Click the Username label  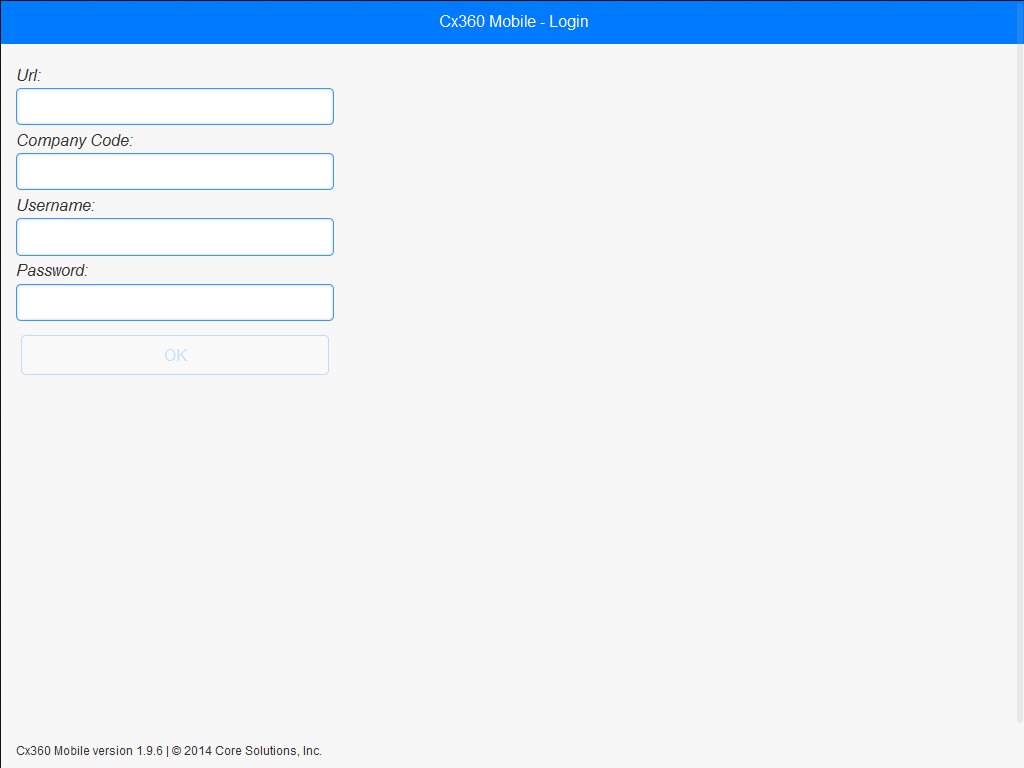56,205
